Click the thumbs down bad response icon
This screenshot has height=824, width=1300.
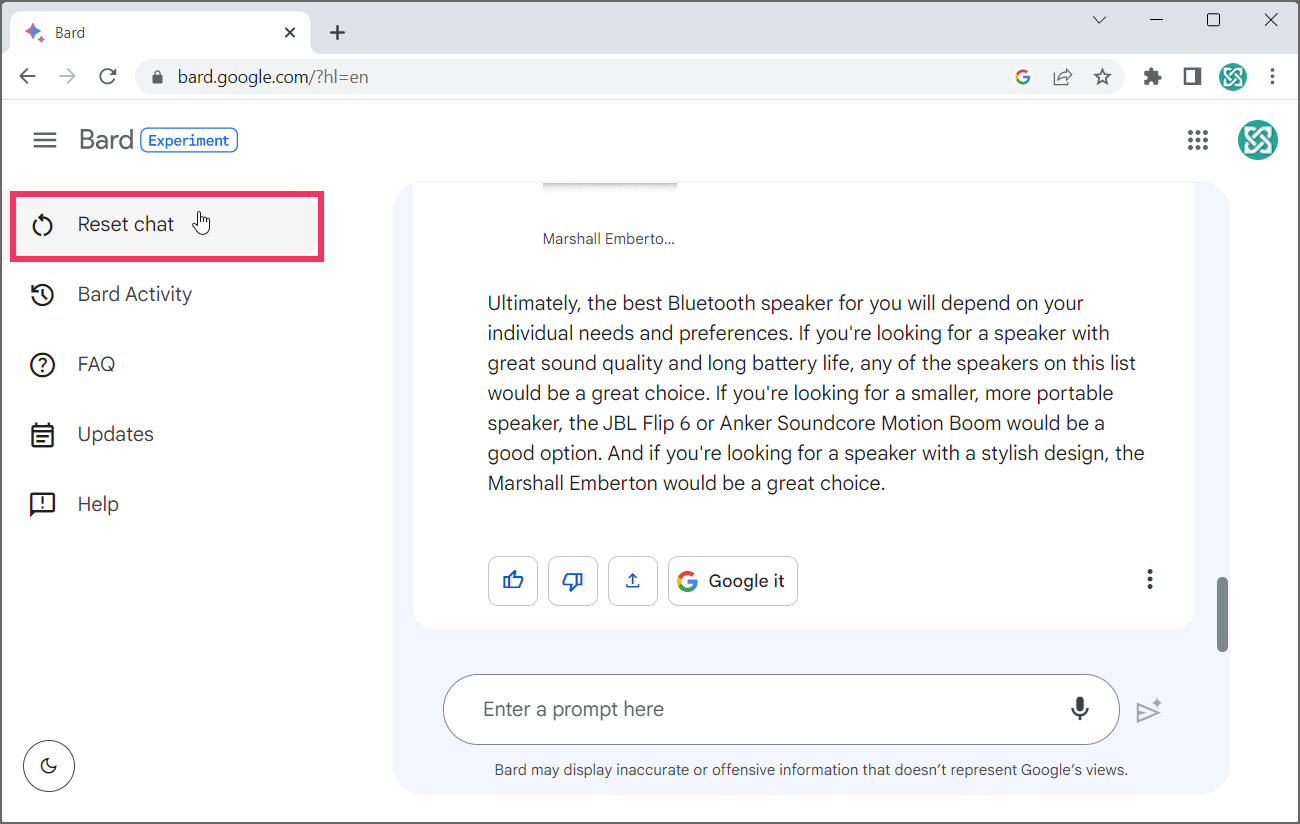click(573, 581)
